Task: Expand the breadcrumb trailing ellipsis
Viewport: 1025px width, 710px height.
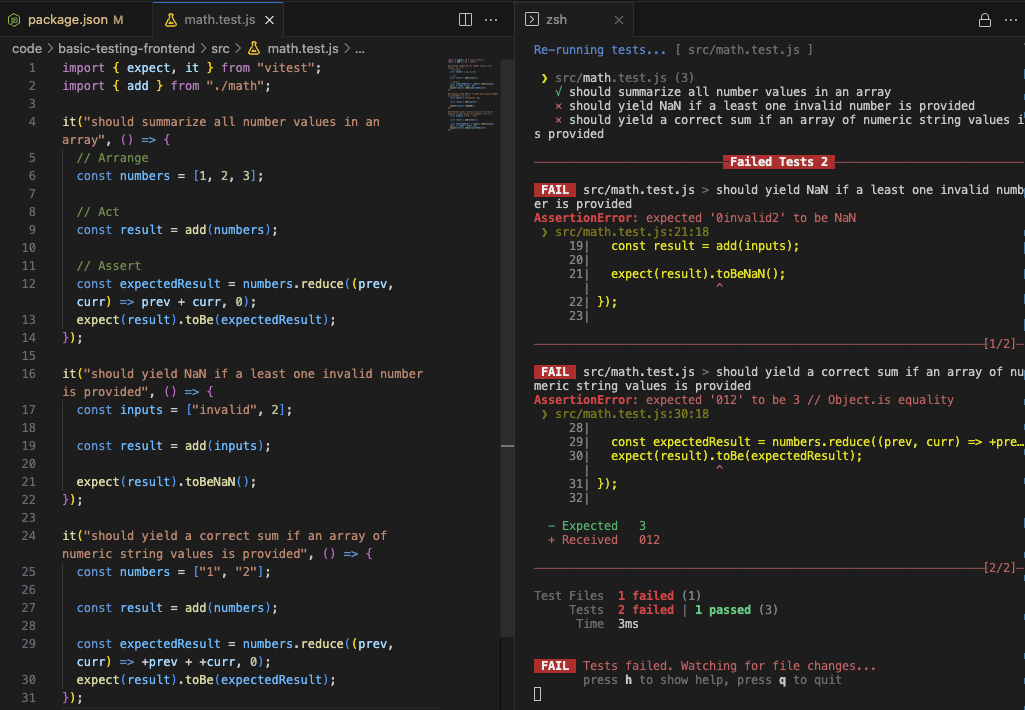Action: click(x=360, y=49)
